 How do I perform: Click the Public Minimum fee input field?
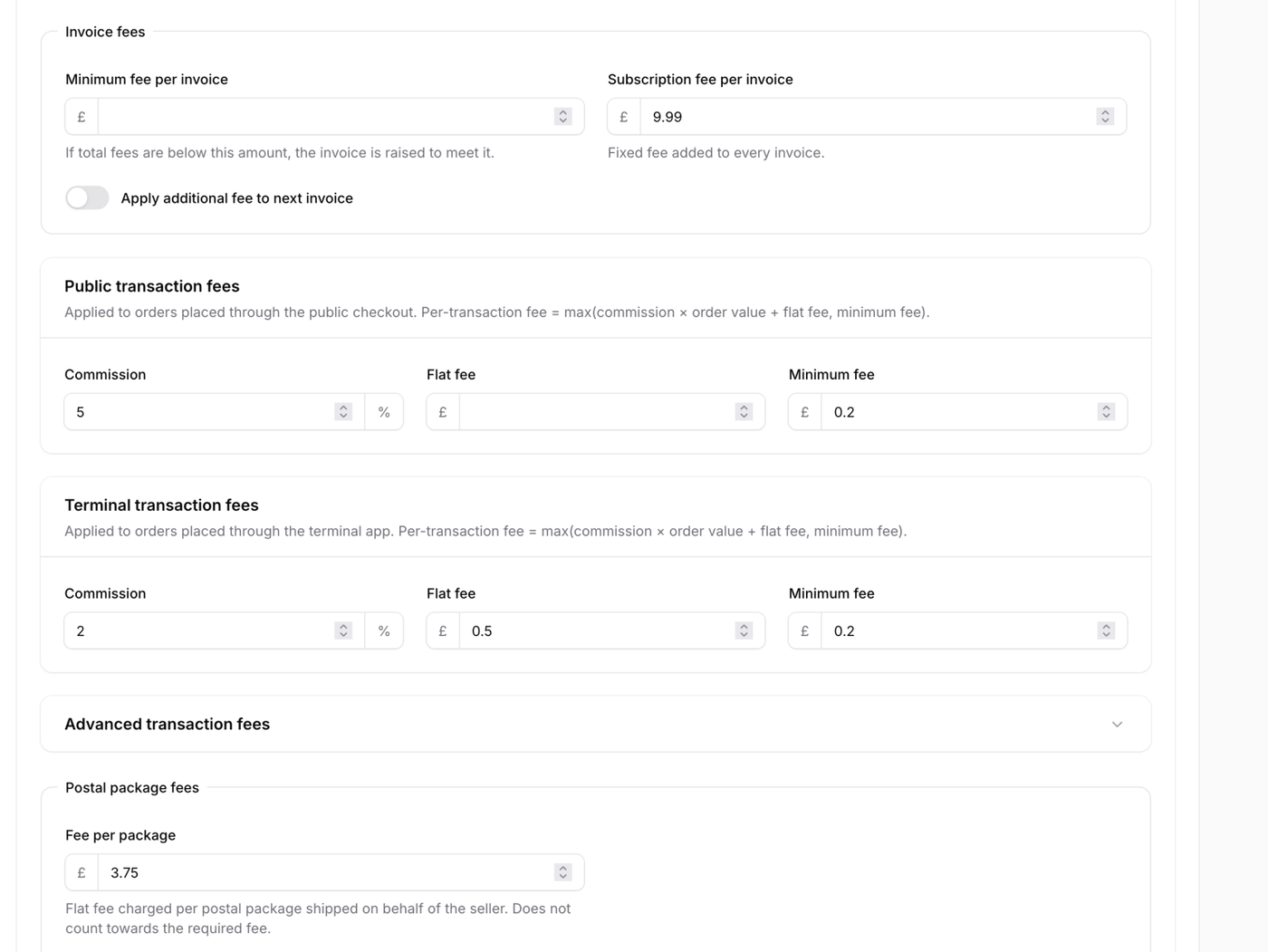click(x=956, y=412)
